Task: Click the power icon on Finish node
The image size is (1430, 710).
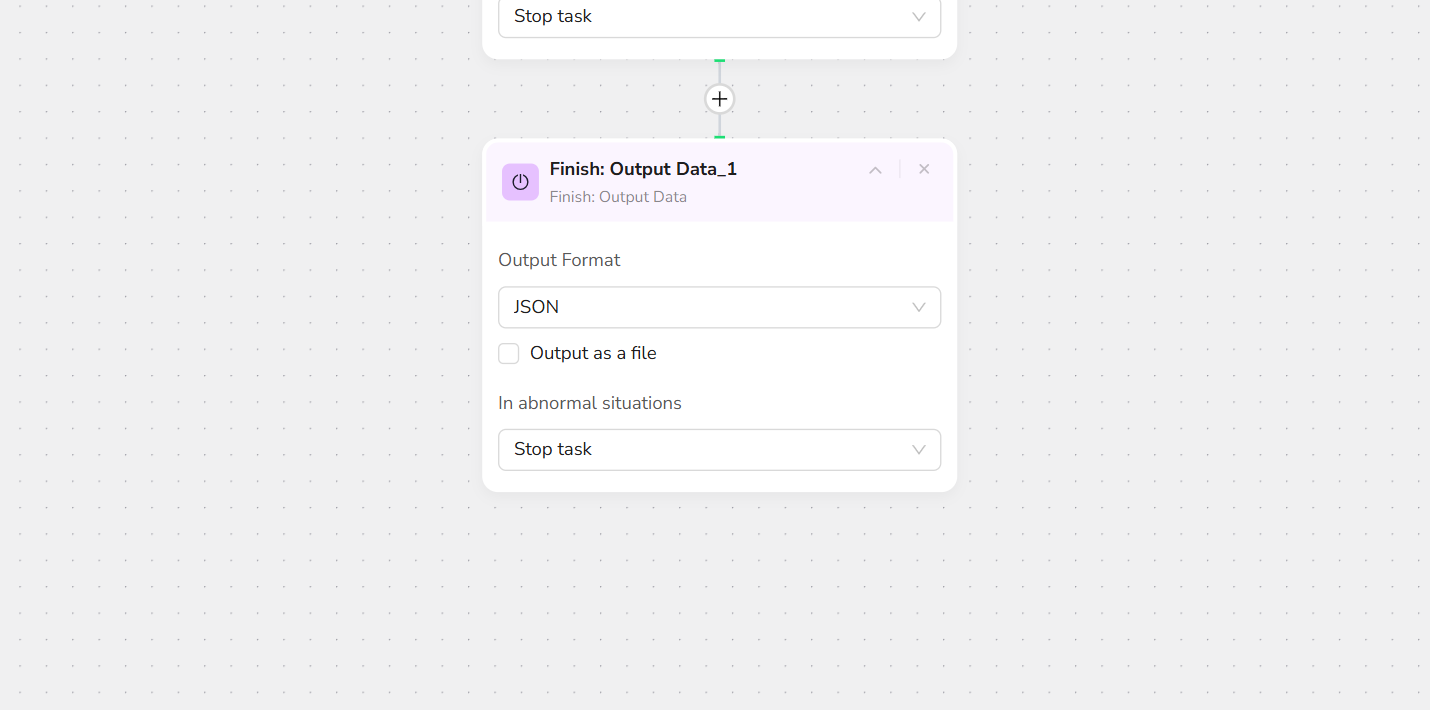Action: [520, 182]
